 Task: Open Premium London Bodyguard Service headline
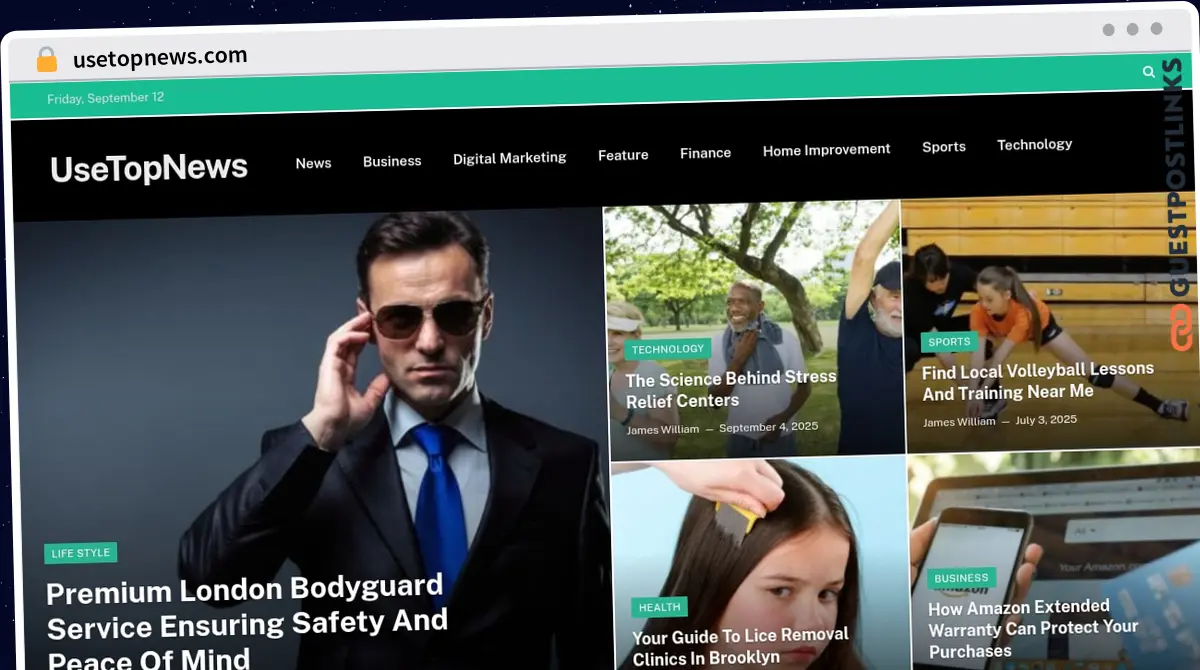[246, 620]
